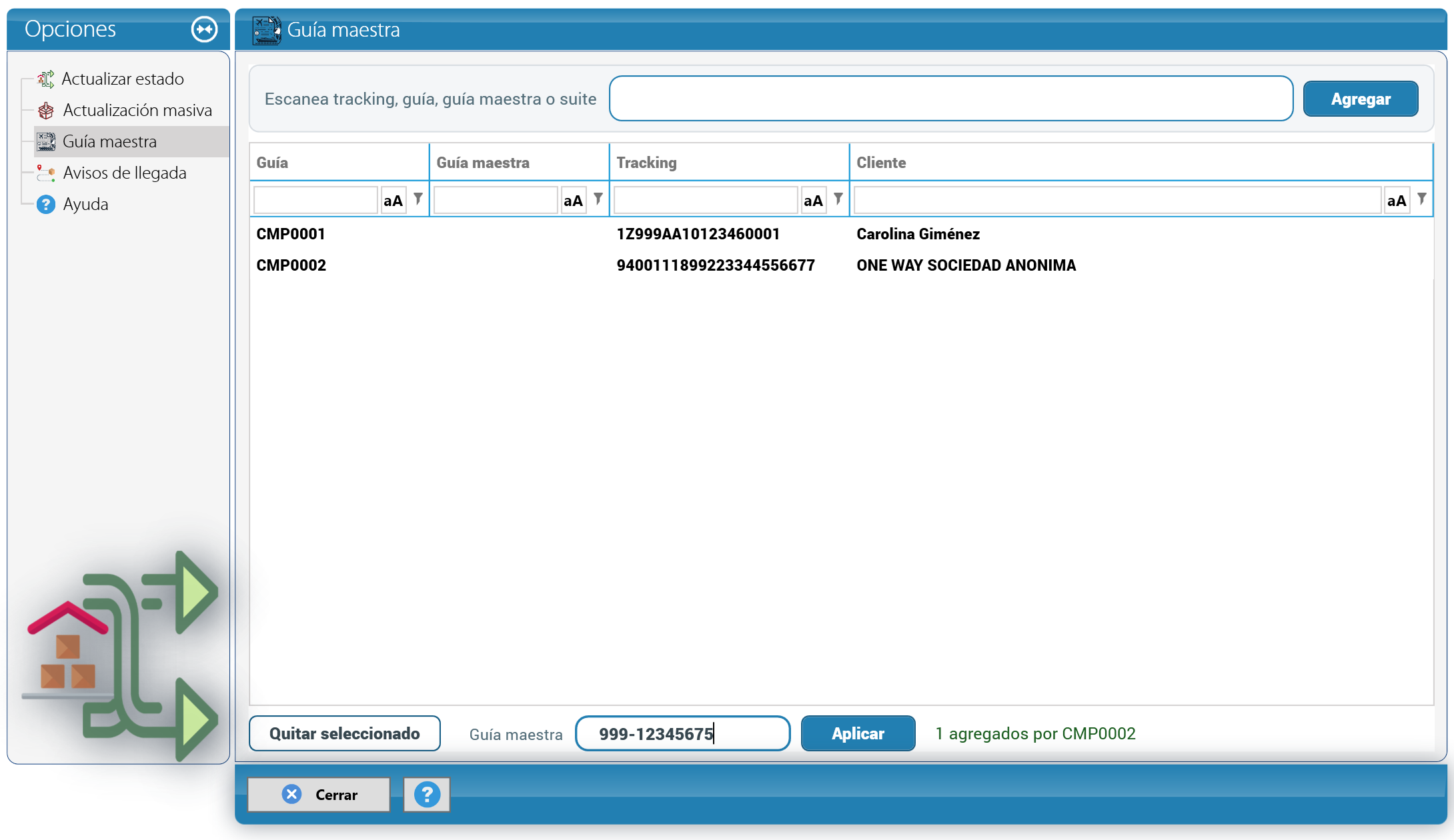
Task: Close the window with the Cerrar button
Action: point(319,795)
